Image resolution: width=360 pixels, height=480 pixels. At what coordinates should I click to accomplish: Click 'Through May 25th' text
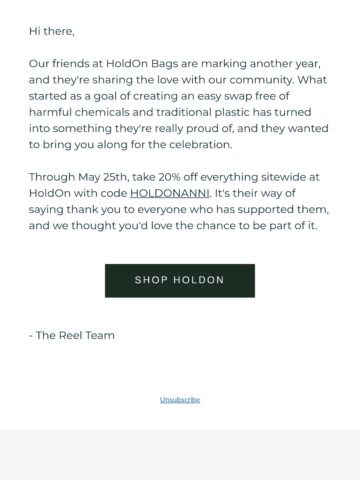[78, 177]
